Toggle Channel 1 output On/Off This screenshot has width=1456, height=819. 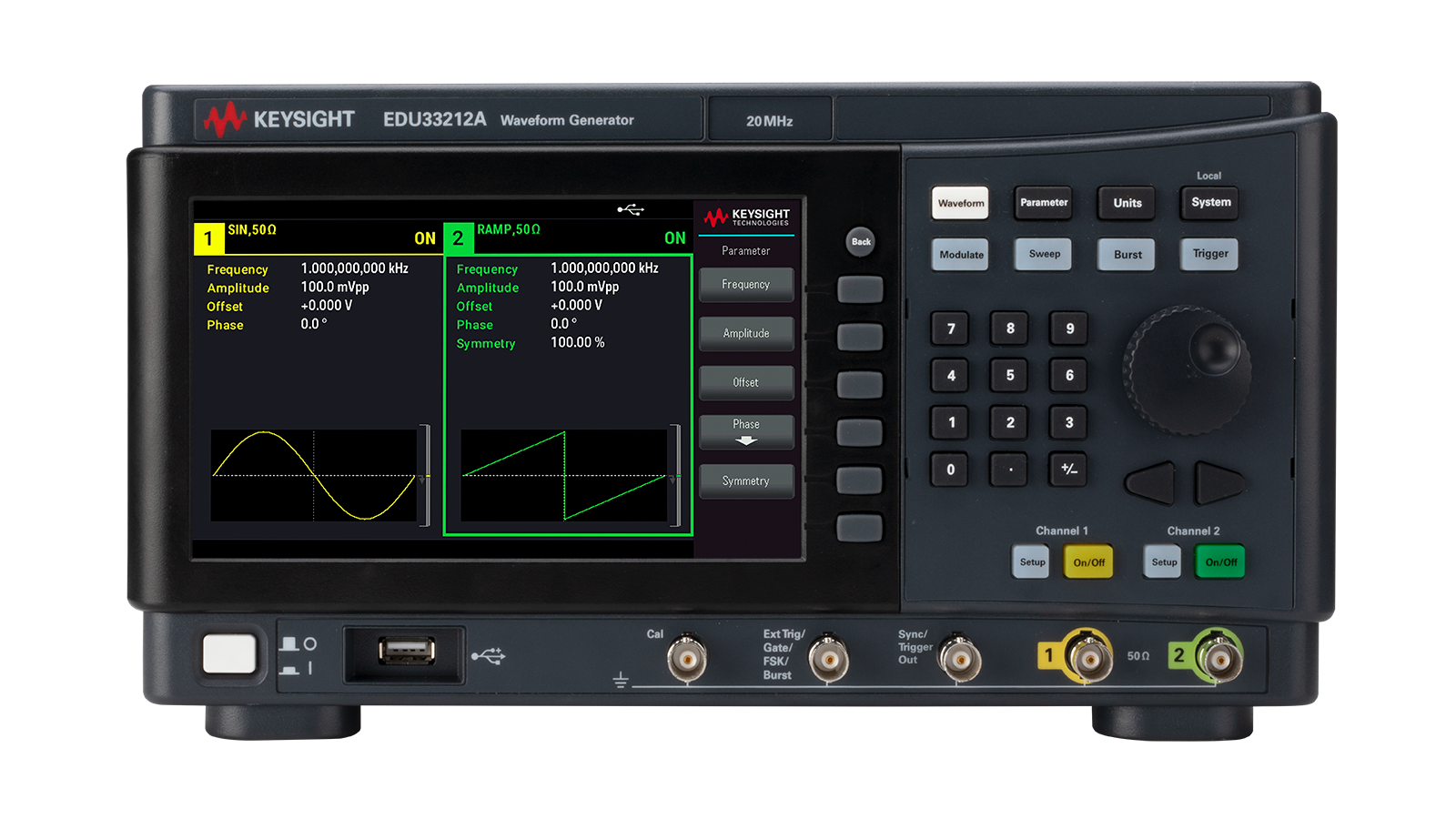coord(1088,562)
